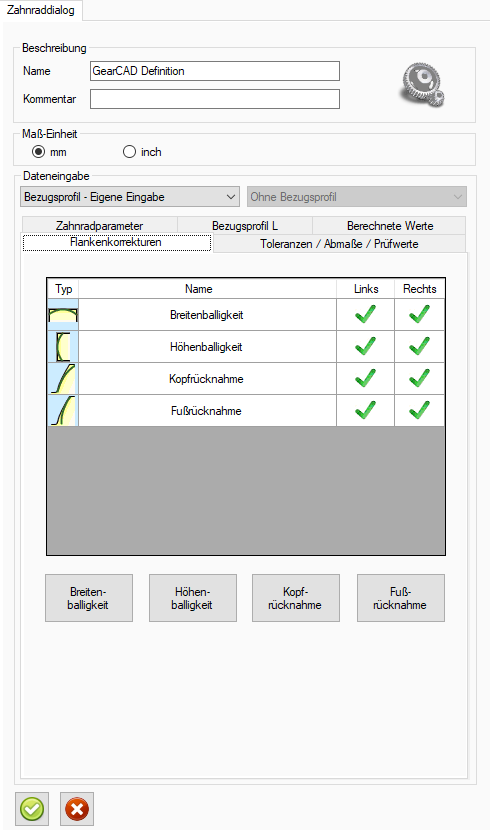Toggle Rechts checkmark for Höhenballigkeit
Image resolution: width=490 pixels, height=830 pixels.
[x=419, y=346]
